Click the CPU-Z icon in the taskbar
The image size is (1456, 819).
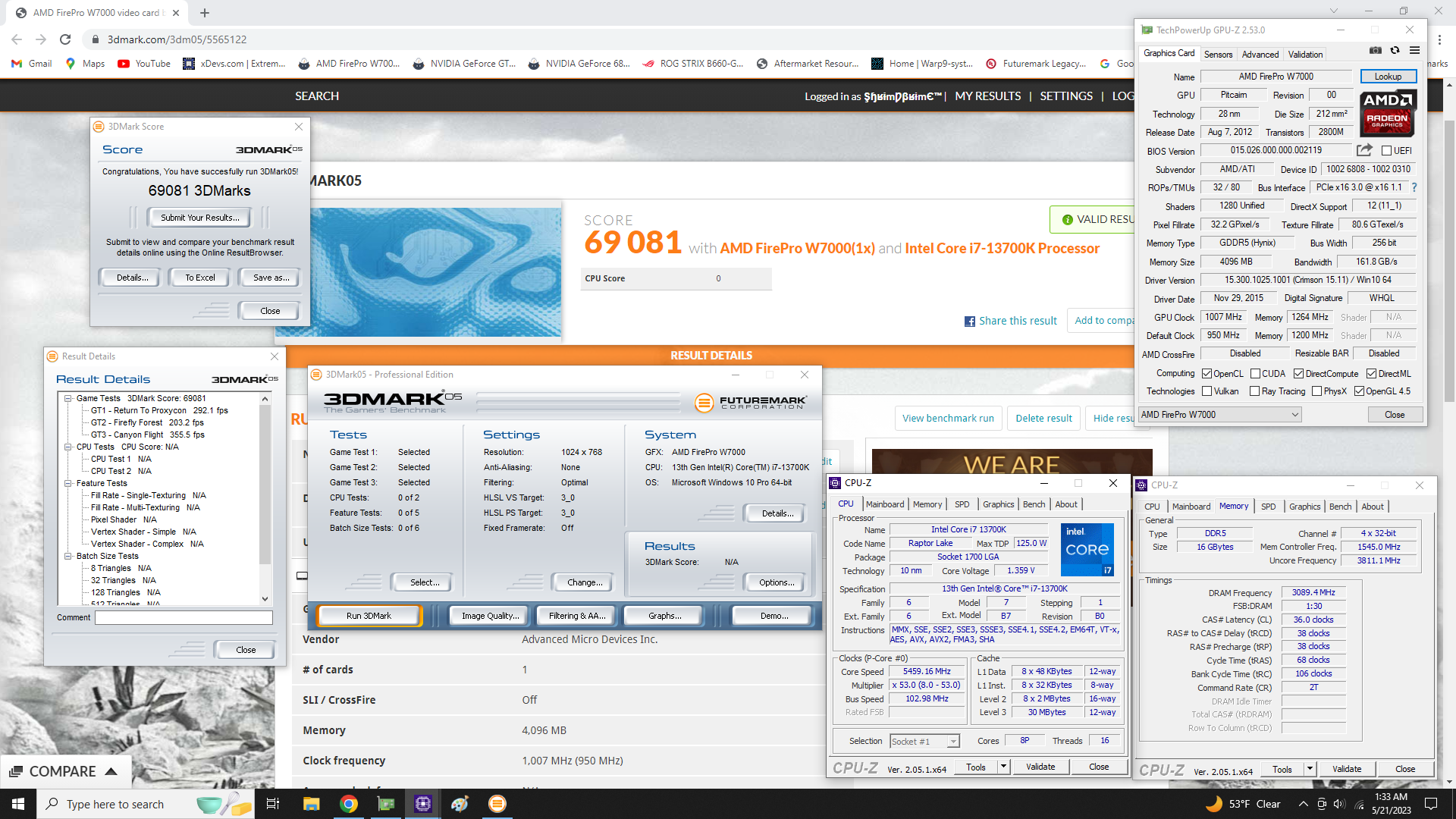pyautogui.click(x=422, y=804)
